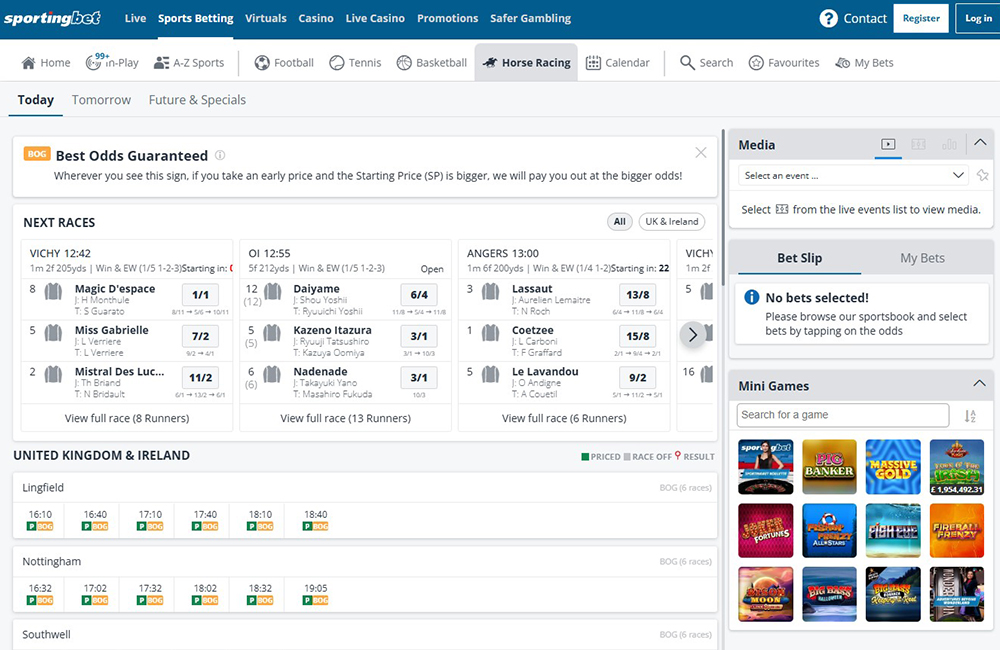The height and width of the screenshot is (650, 1000).
Task: Collapse the Mini Games panel
Action: point(979,383)
